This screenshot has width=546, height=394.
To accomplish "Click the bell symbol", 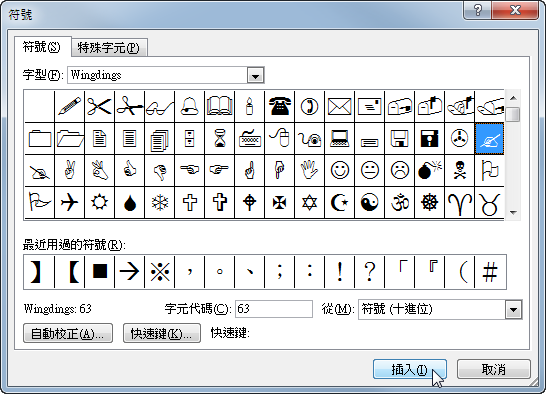I will 189,106.
